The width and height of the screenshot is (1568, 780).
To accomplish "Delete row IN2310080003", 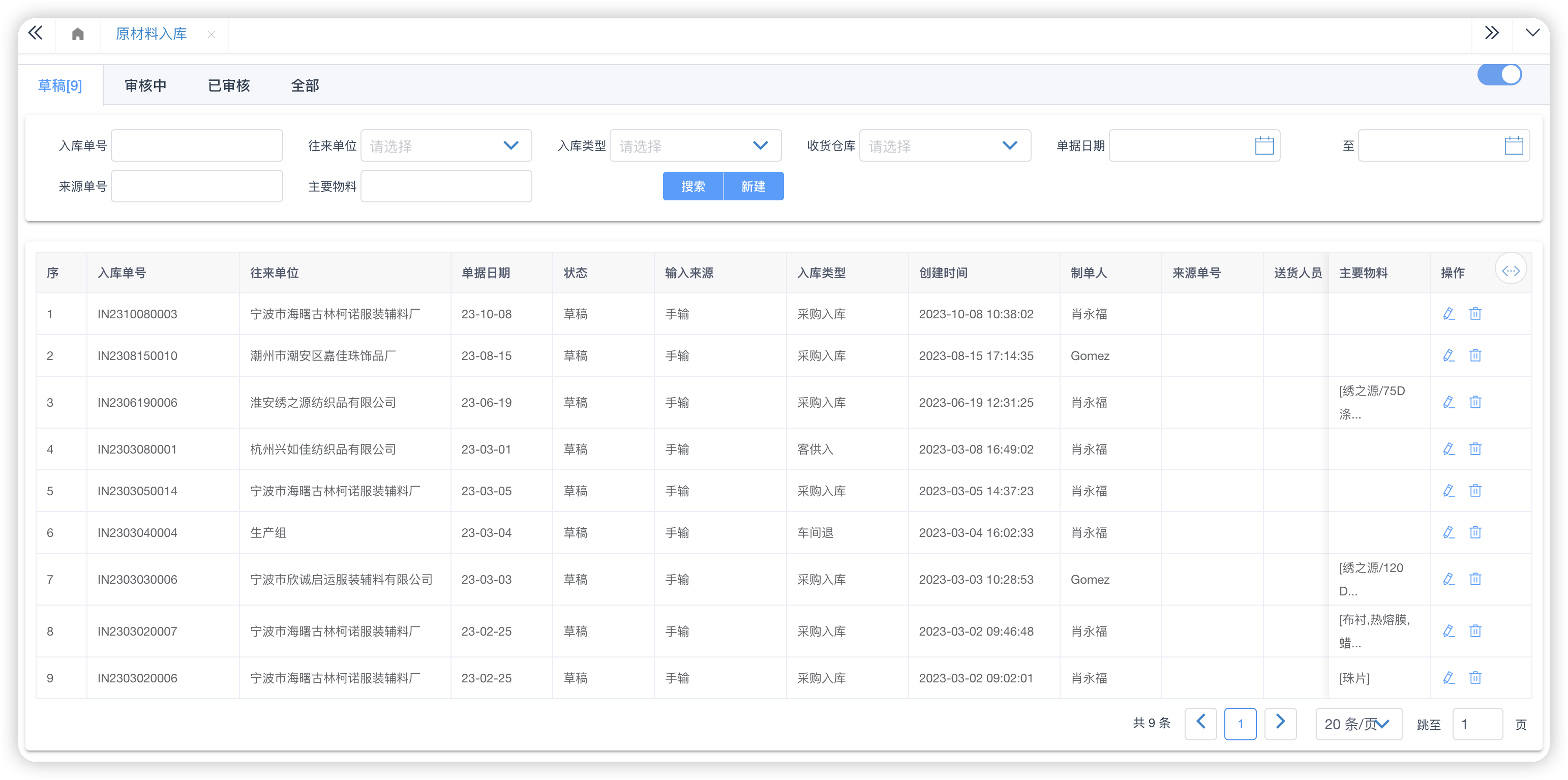I will (x=1475, y=314).
